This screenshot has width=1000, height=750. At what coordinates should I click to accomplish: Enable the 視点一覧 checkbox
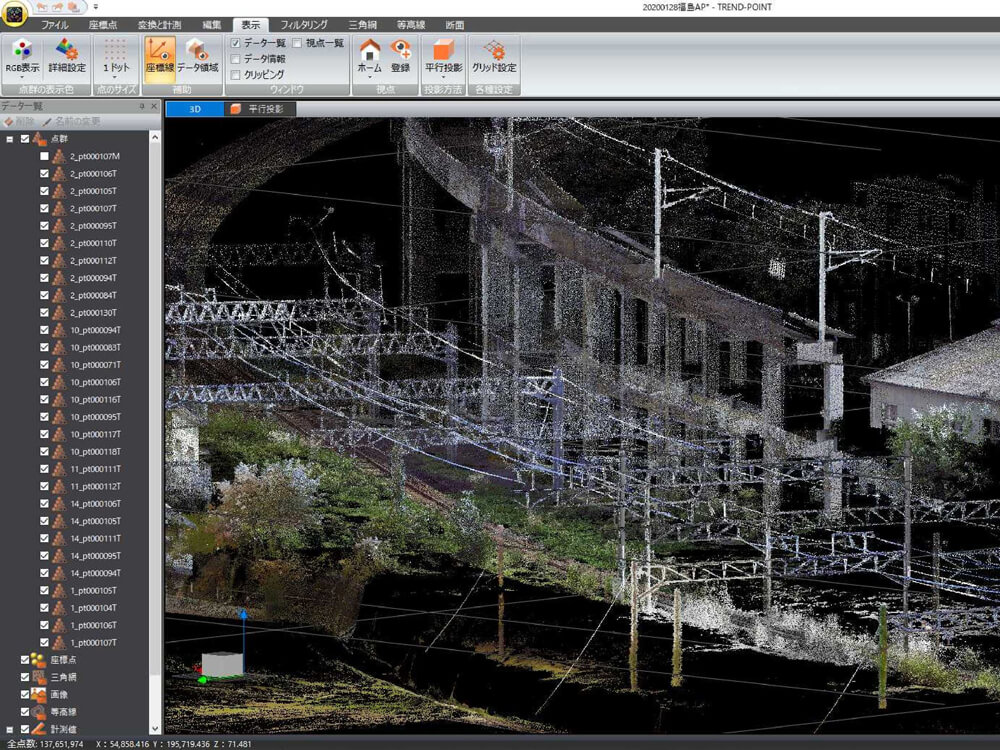click(297, 43)
